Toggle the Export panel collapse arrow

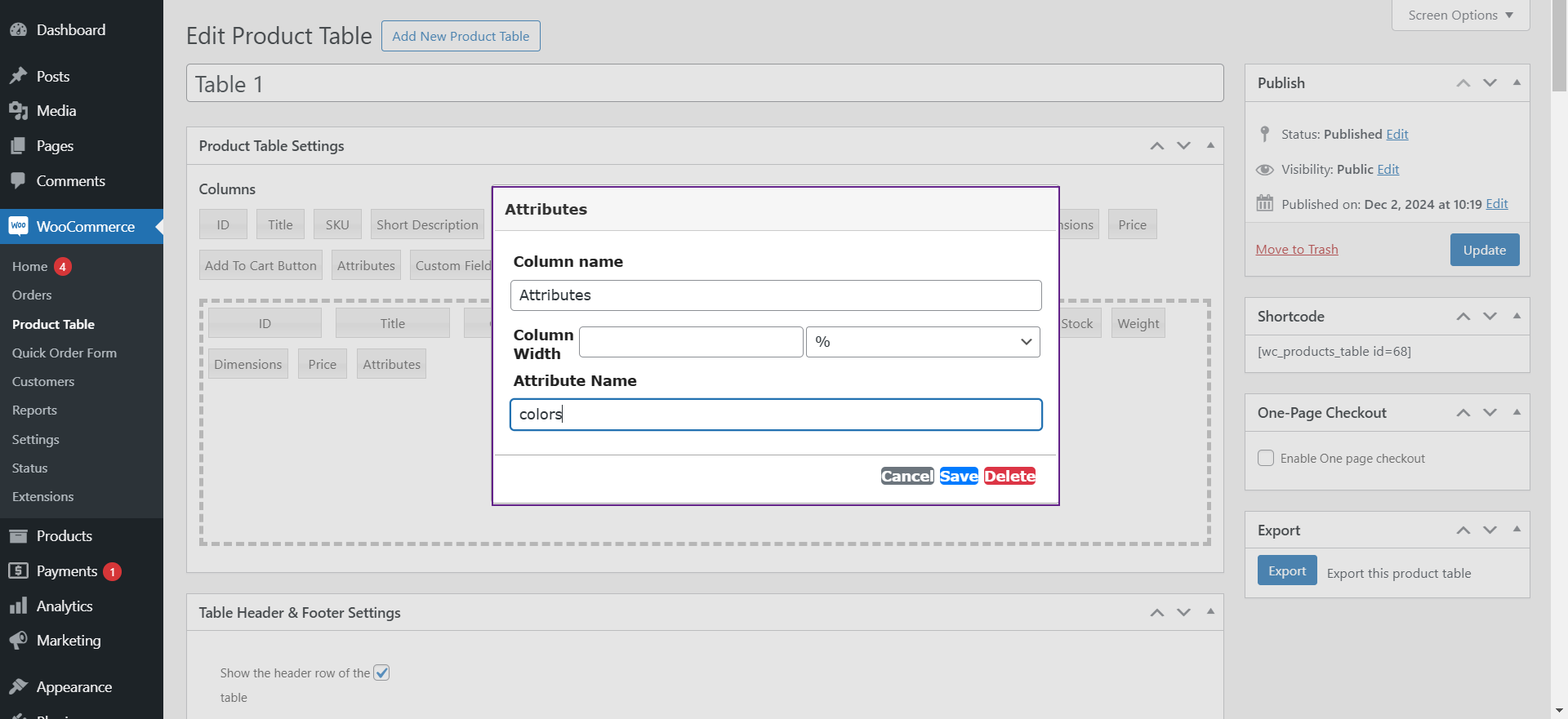point(1517,529)
